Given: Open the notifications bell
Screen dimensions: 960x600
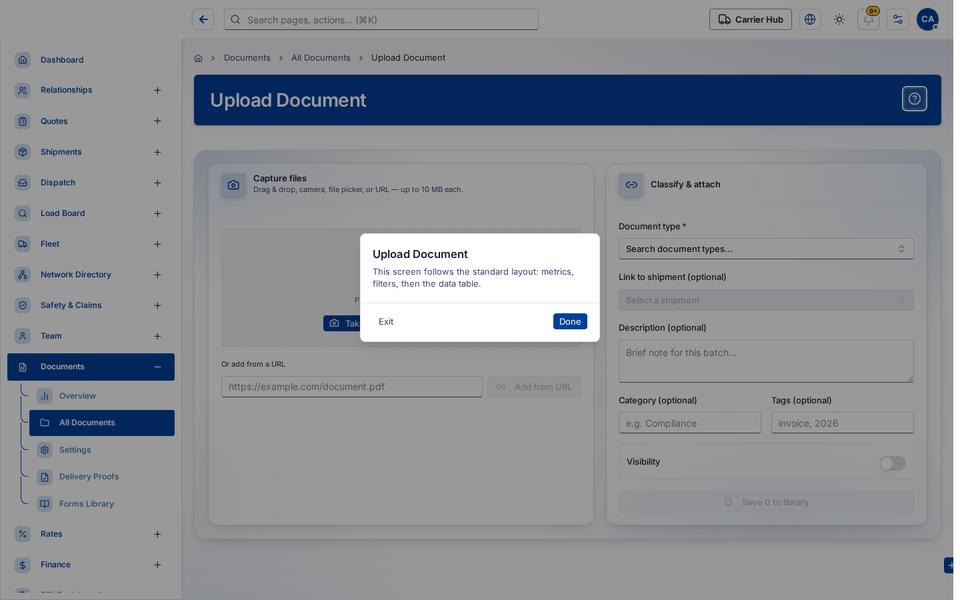Looking at the screenshot, I should (x=868, y=20).
